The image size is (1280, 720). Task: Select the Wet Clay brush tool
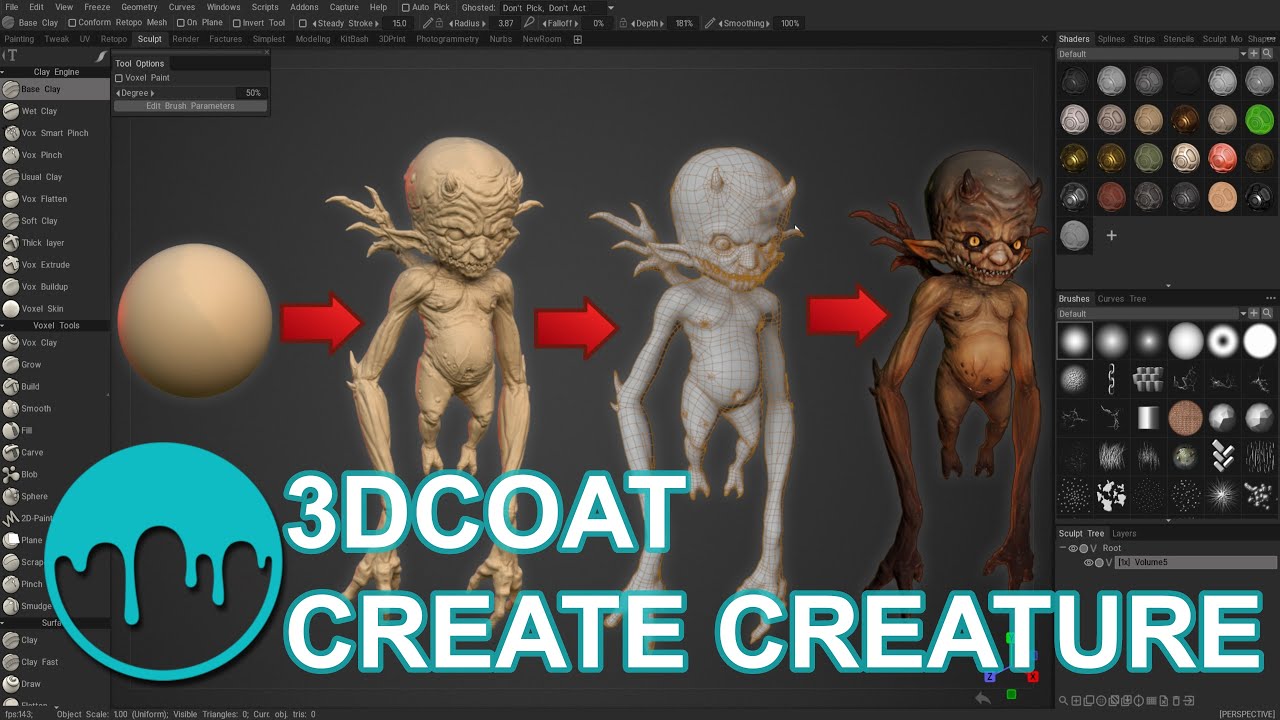55,111
